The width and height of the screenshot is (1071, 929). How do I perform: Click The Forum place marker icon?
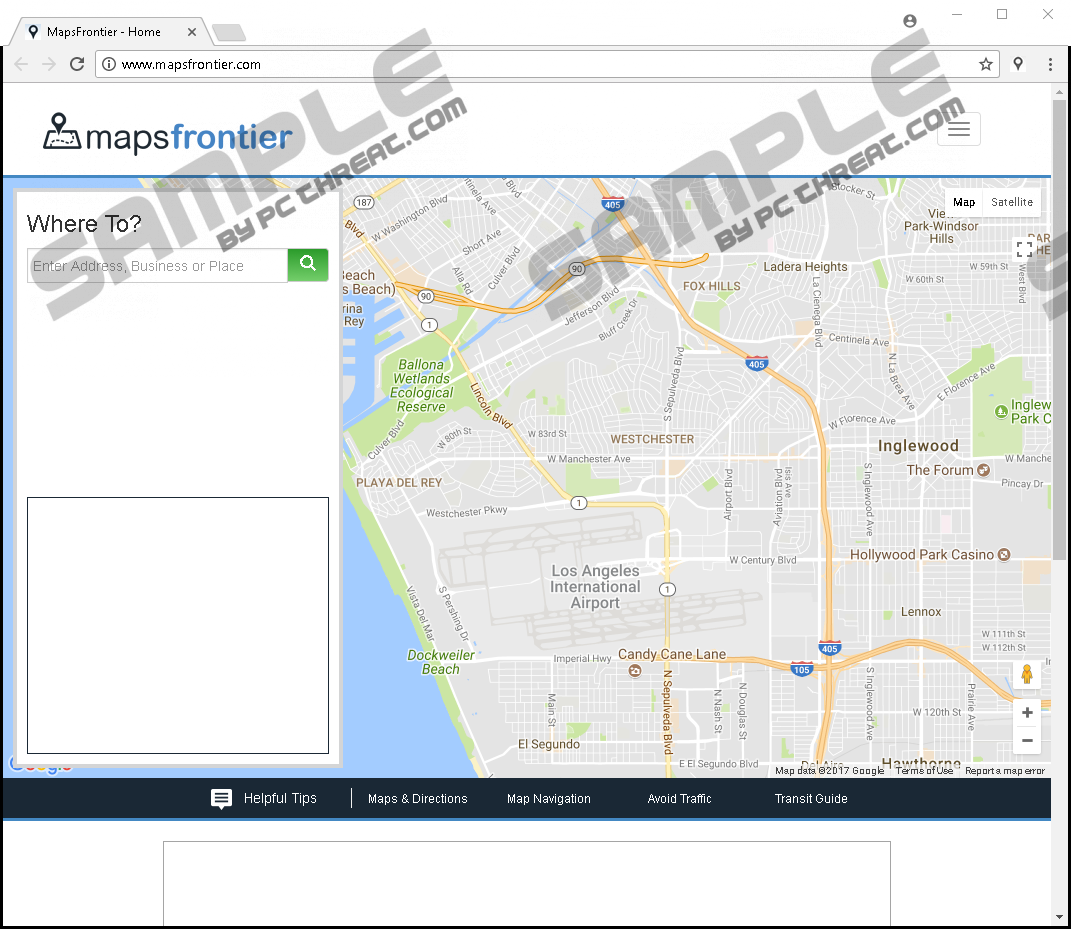click(984, 470)
